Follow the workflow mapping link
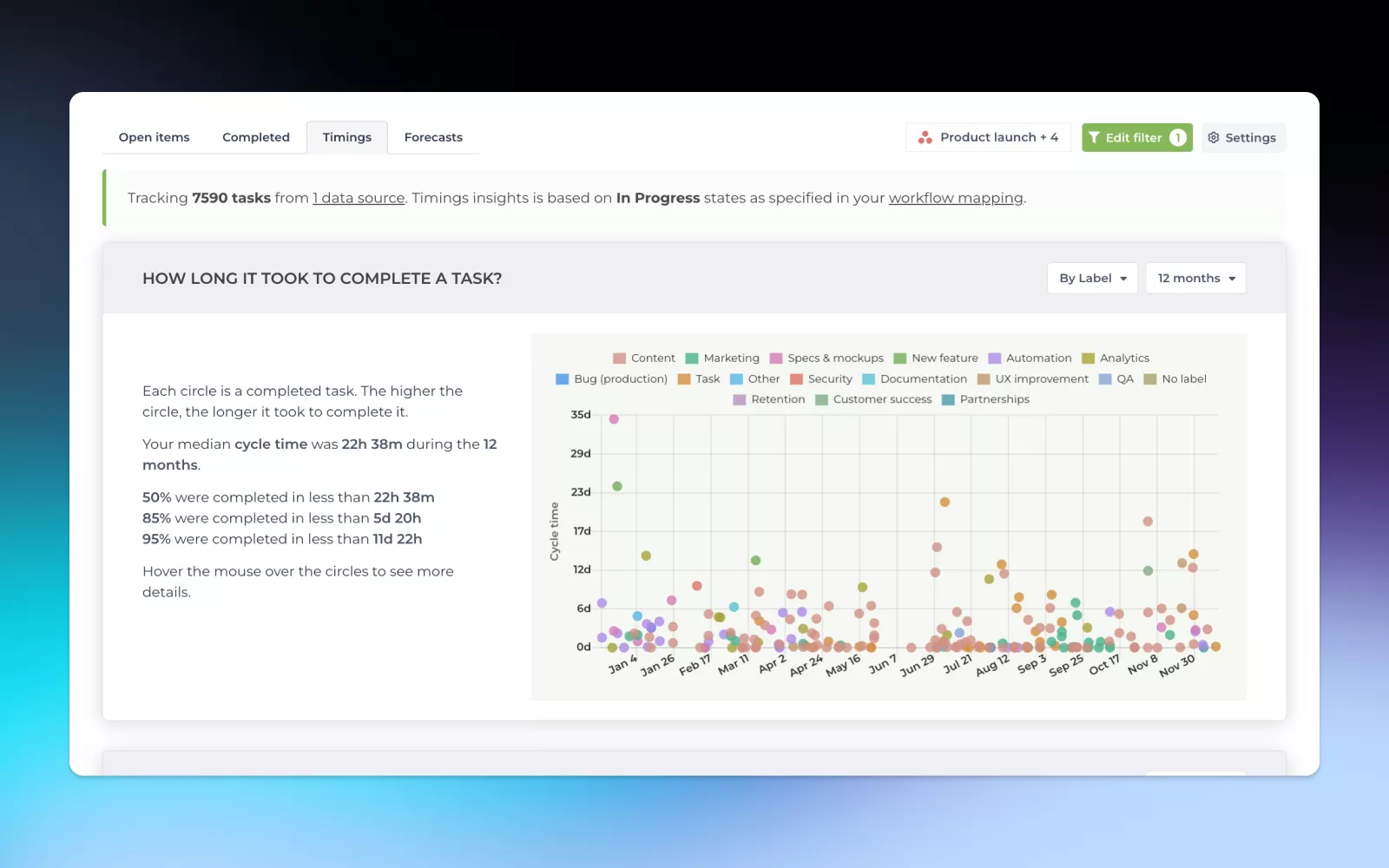Viewport: 1389px width, 868px height. [x=955, y=198]
